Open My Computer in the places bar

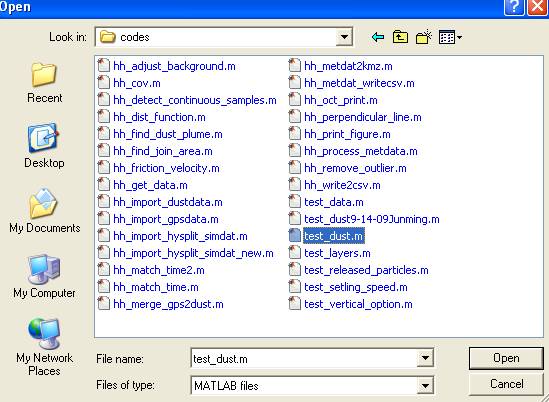pos(44,276)
